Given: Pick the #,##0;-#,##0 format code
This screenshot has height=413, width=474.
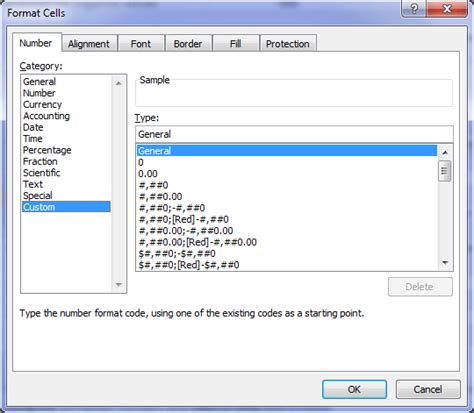Looking at the screenshot, I should pyautogui.click(x=287, y=208).
